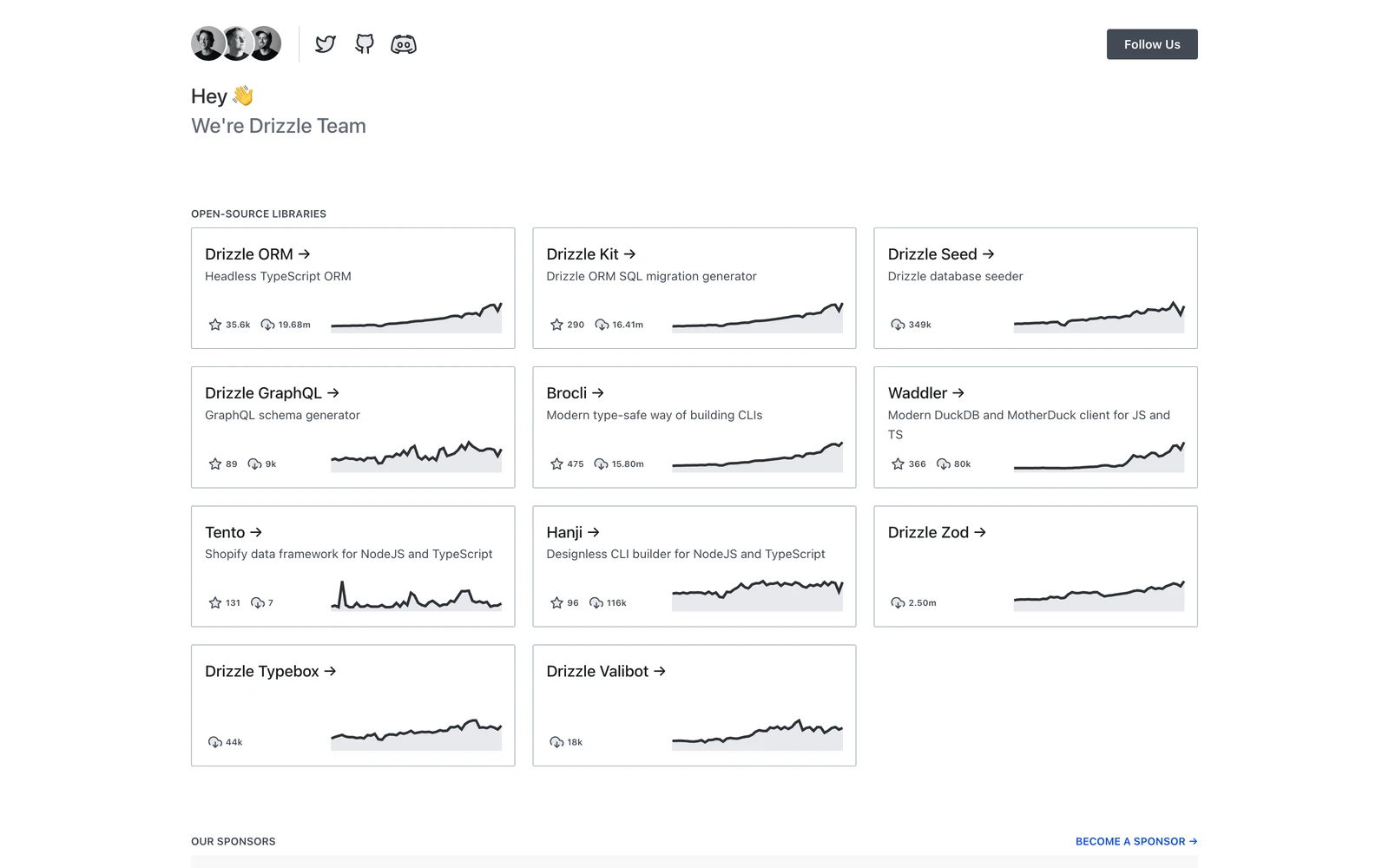Click the download icon on Drizzle Typebox card

click(x=215, y=742)
